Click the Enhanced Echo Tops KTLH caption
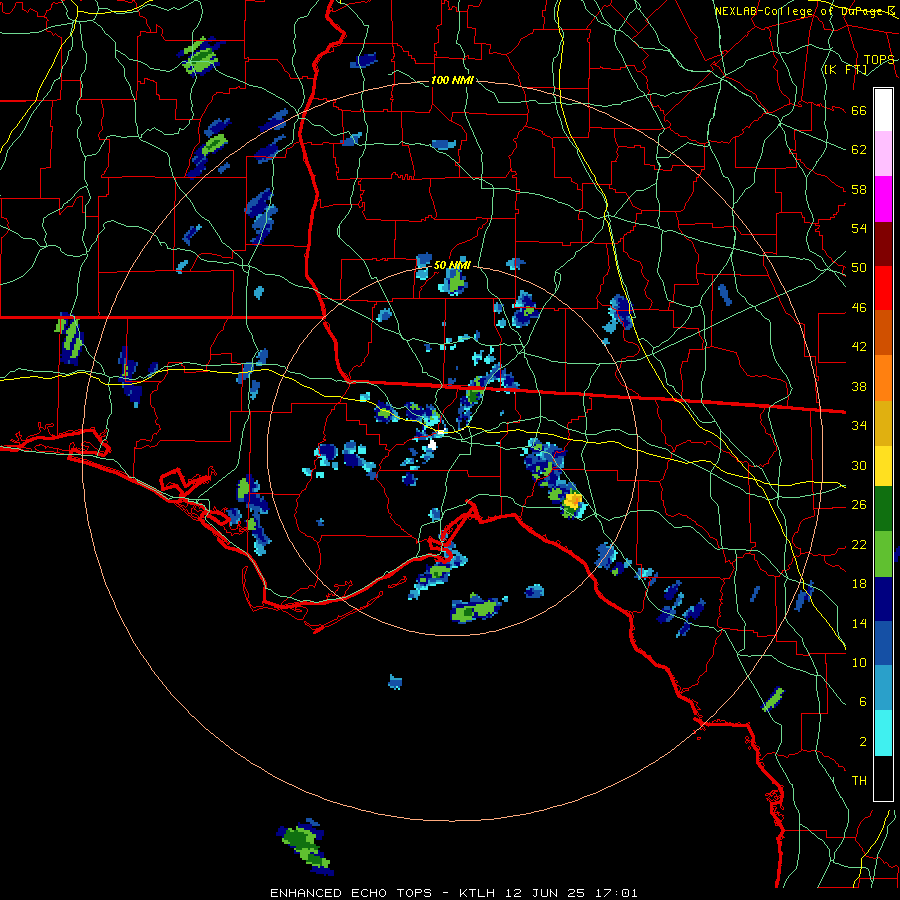The image size is (900, 900). pyautogui.click(x=453, y=893)
